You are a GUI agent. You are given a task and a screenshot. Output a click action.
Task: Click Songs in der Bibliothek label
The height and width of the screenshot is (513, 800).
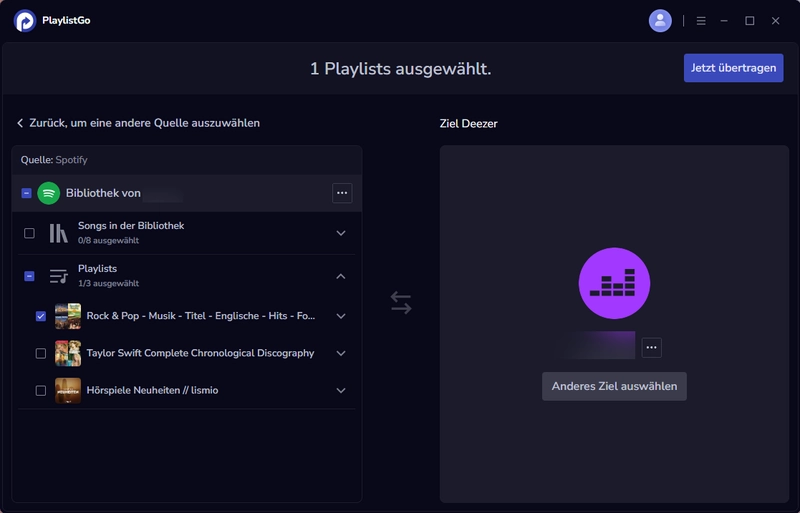click(131, 226)
